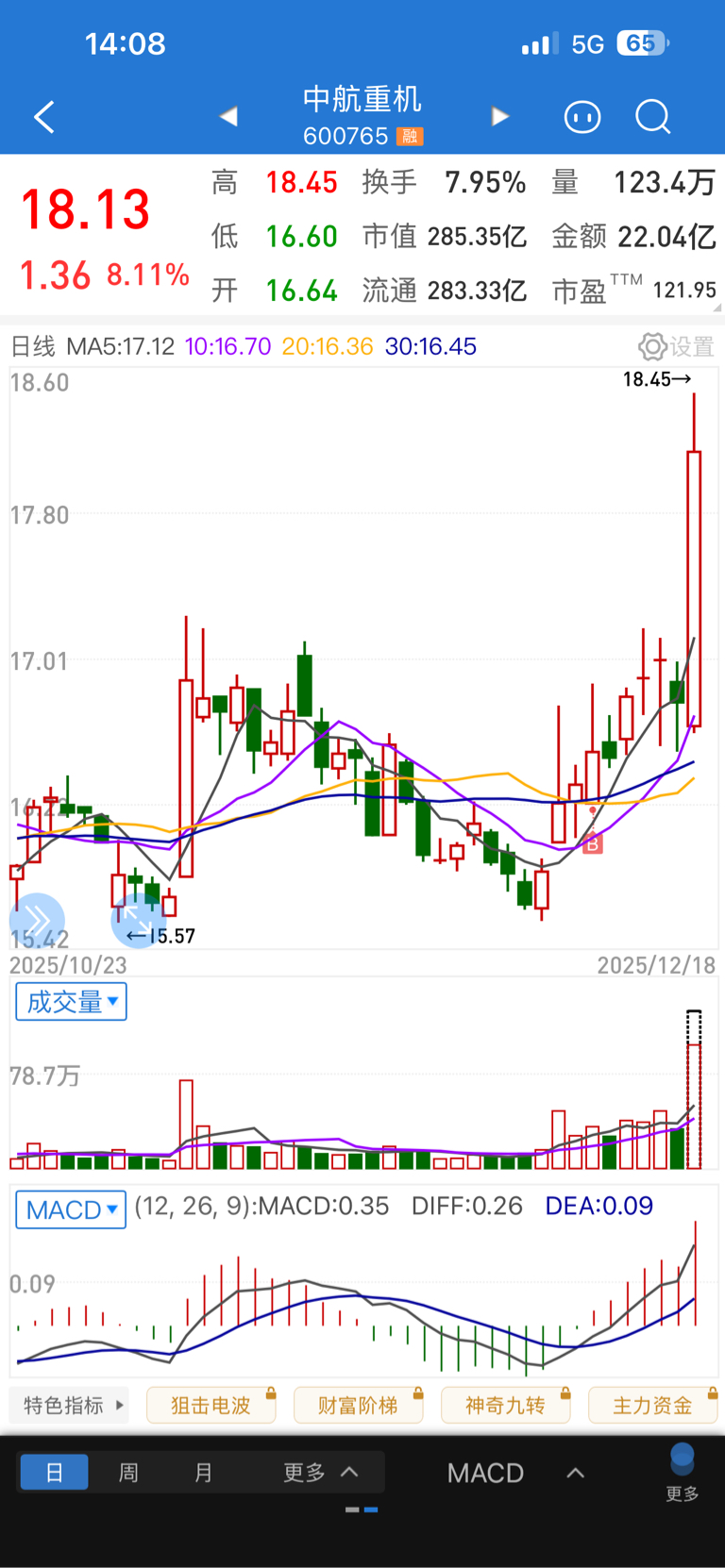Tap the start date 2025/10/23
Viewport: 725px width, 1568px height.
point(68,965)
